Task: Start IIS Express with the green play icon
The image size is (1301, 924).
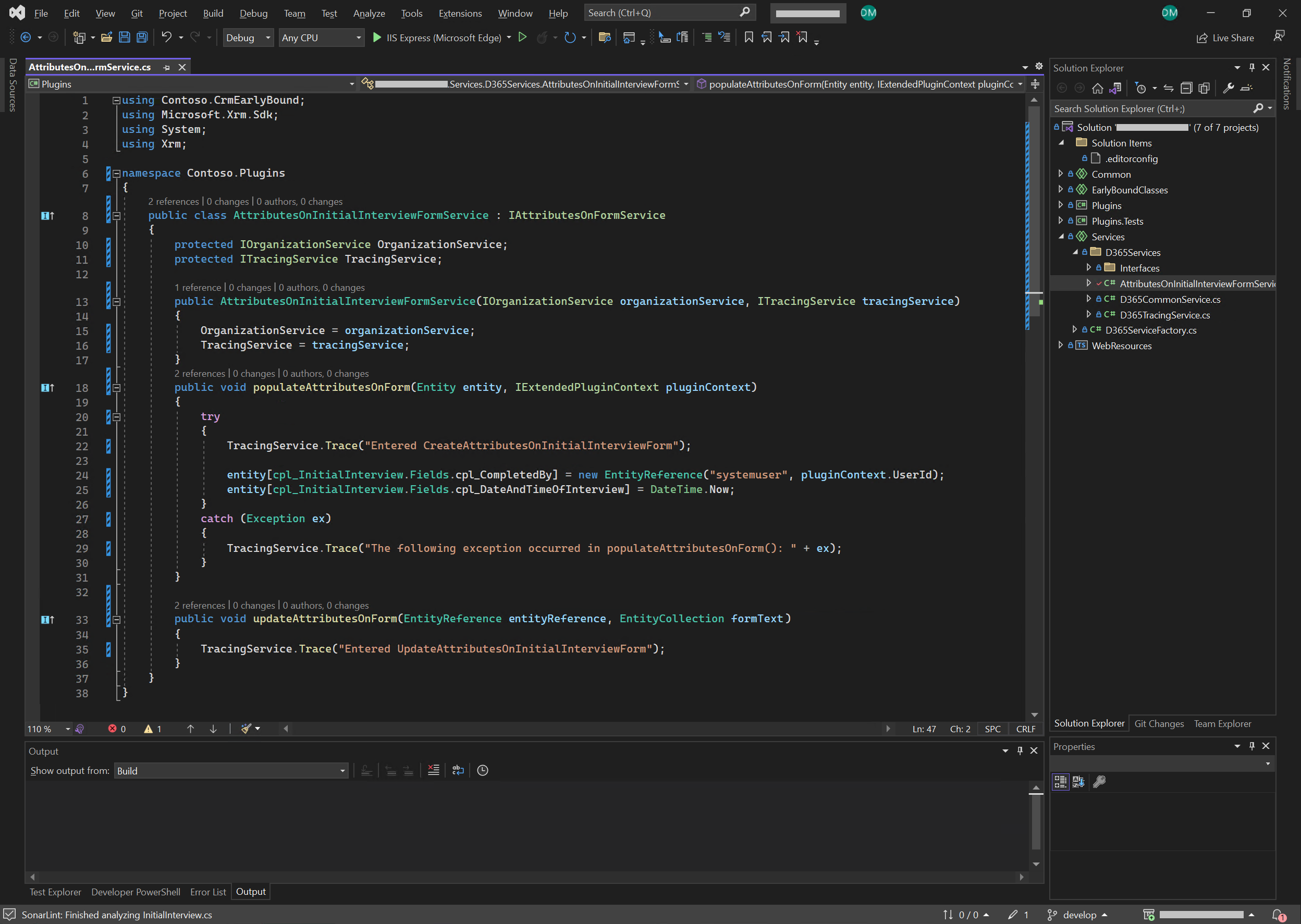Action: point(377,38)
